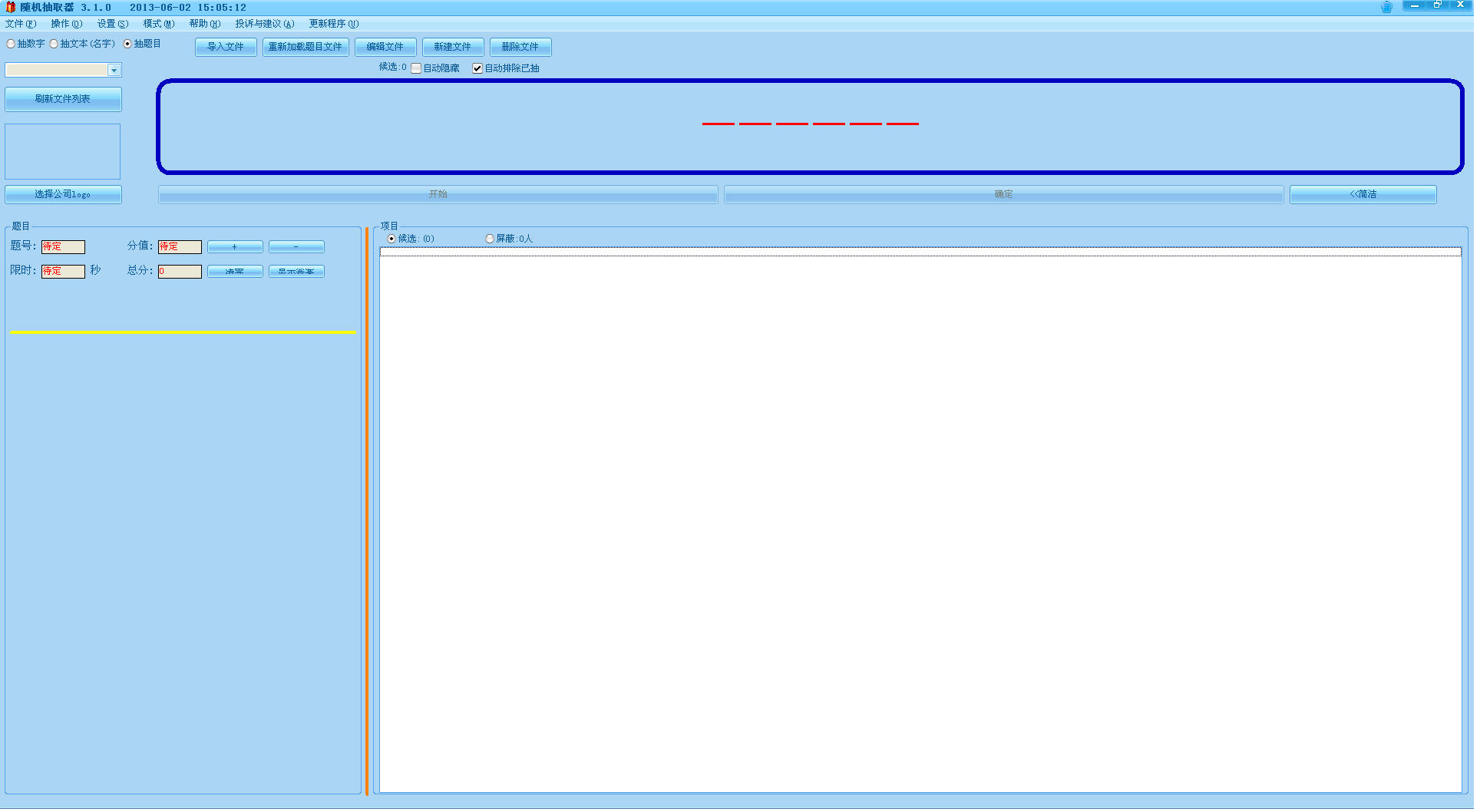1480x812 pixels.
Task: Open the 帮助(H) menu
Action: (x=205, y=24)
